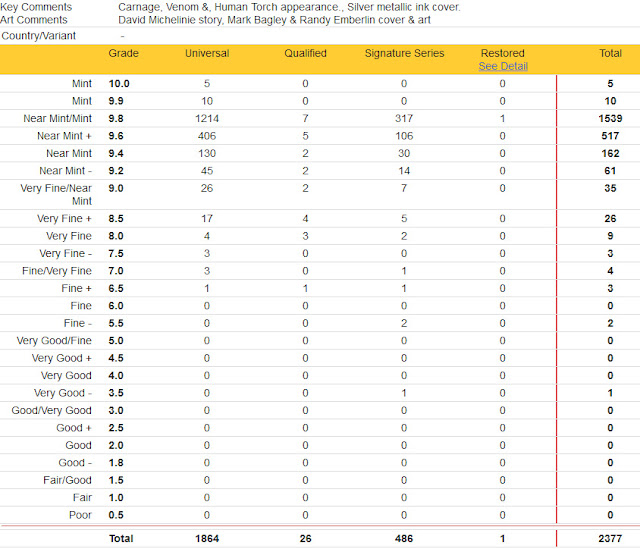The width and height of the screenshot is (640, 549).
Task: Select the 7.5 grade cell
Action: click(116, 254)
